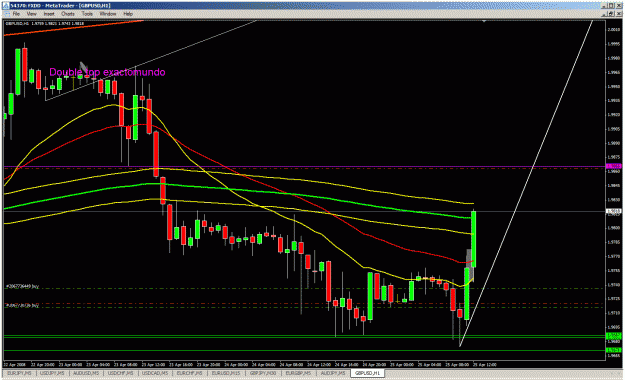Click the 25 Apr 12:00 time axis label

[x=484, y=364]
